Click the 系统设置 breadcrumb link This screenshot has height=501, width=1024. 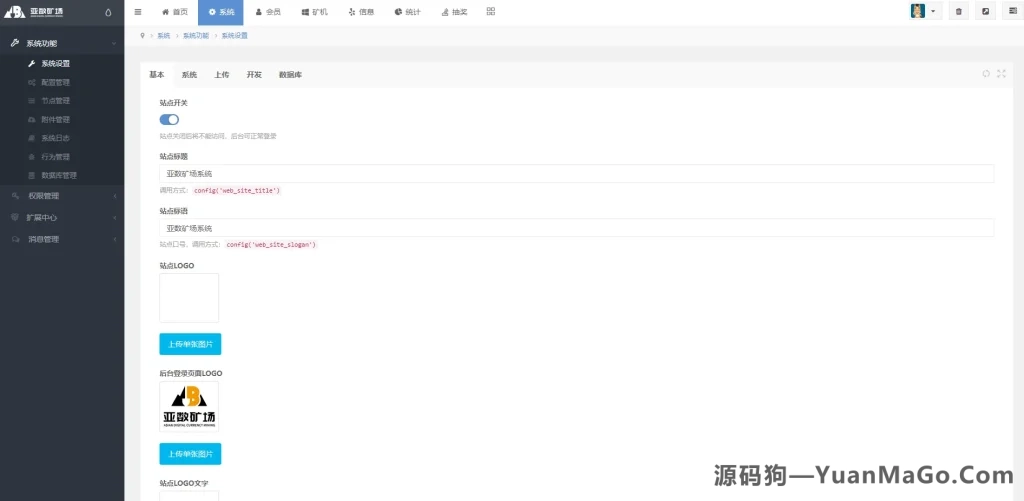[x=234, y=35]
